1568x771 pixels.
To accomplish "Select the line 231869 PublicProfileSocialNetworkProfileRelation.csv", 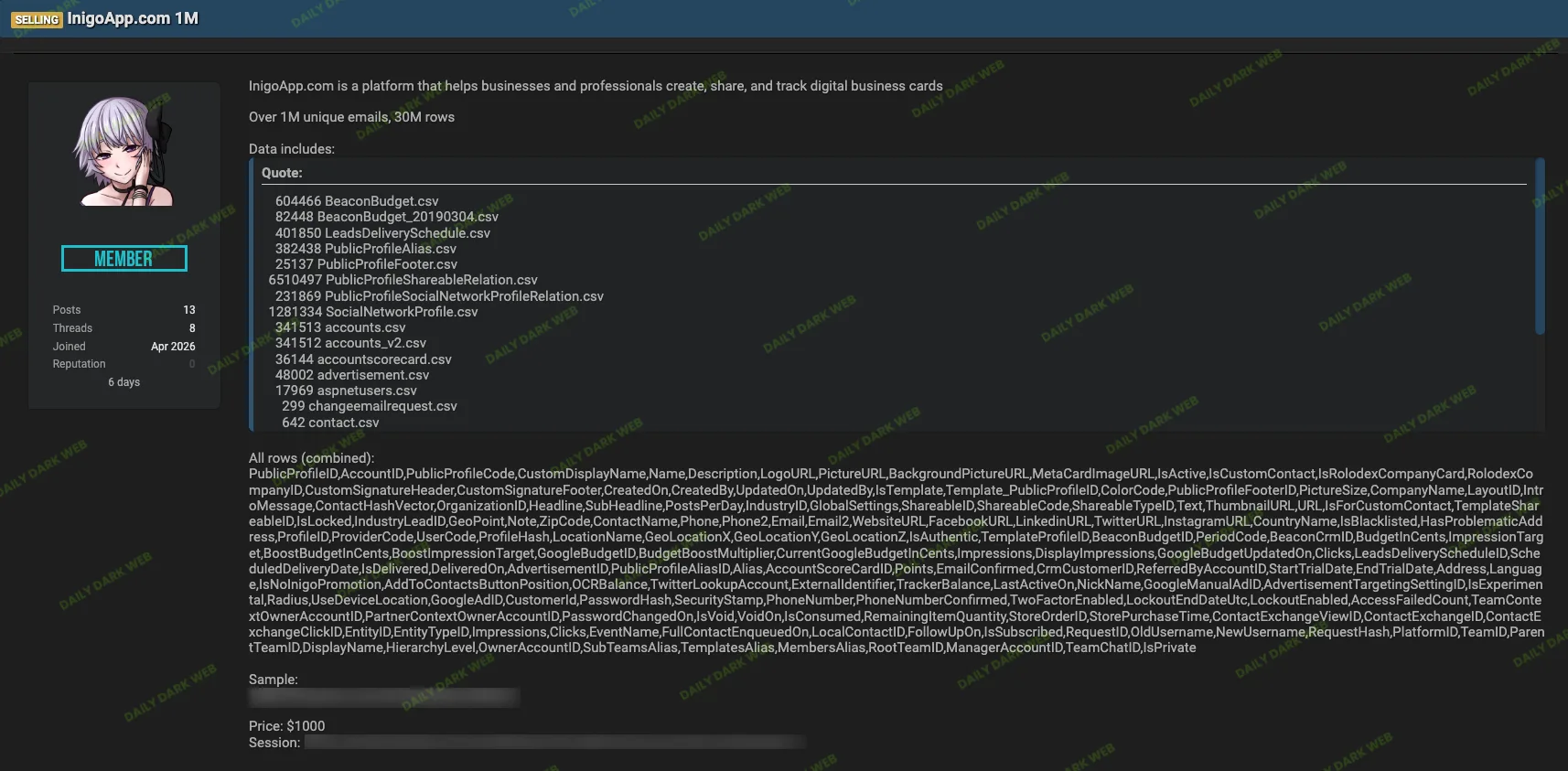I will pos(439,296).
